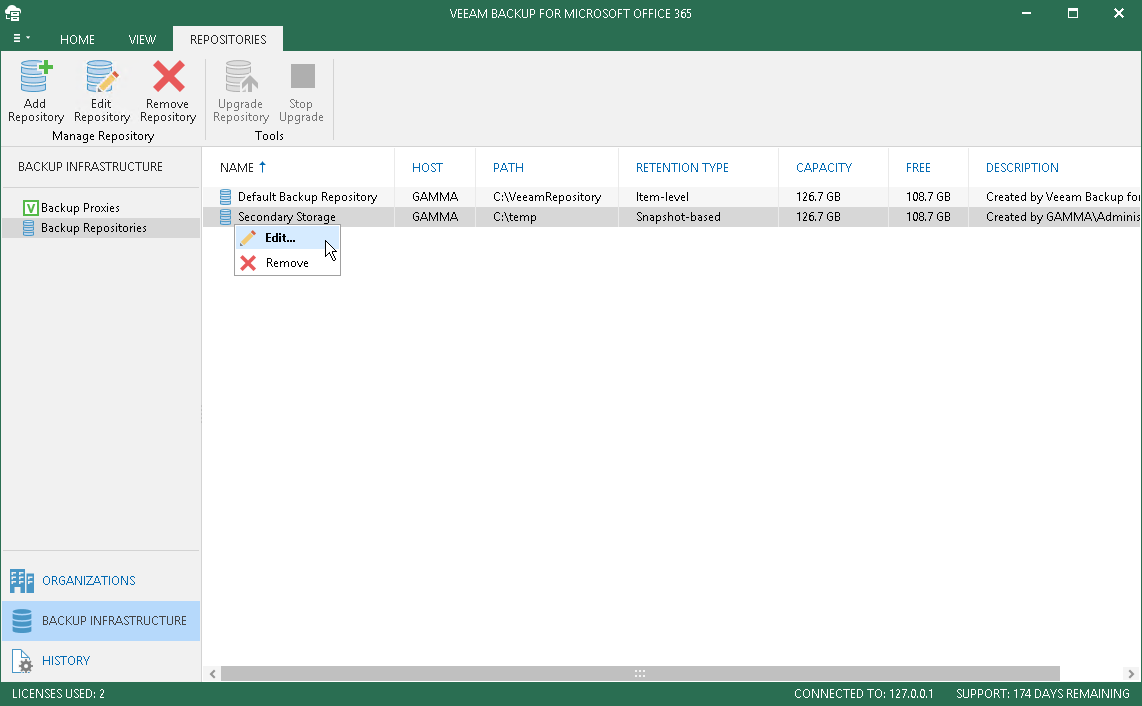Sort by the HOST column header
The width and height of the screenshot is (1142, 706).
point(428,168)
